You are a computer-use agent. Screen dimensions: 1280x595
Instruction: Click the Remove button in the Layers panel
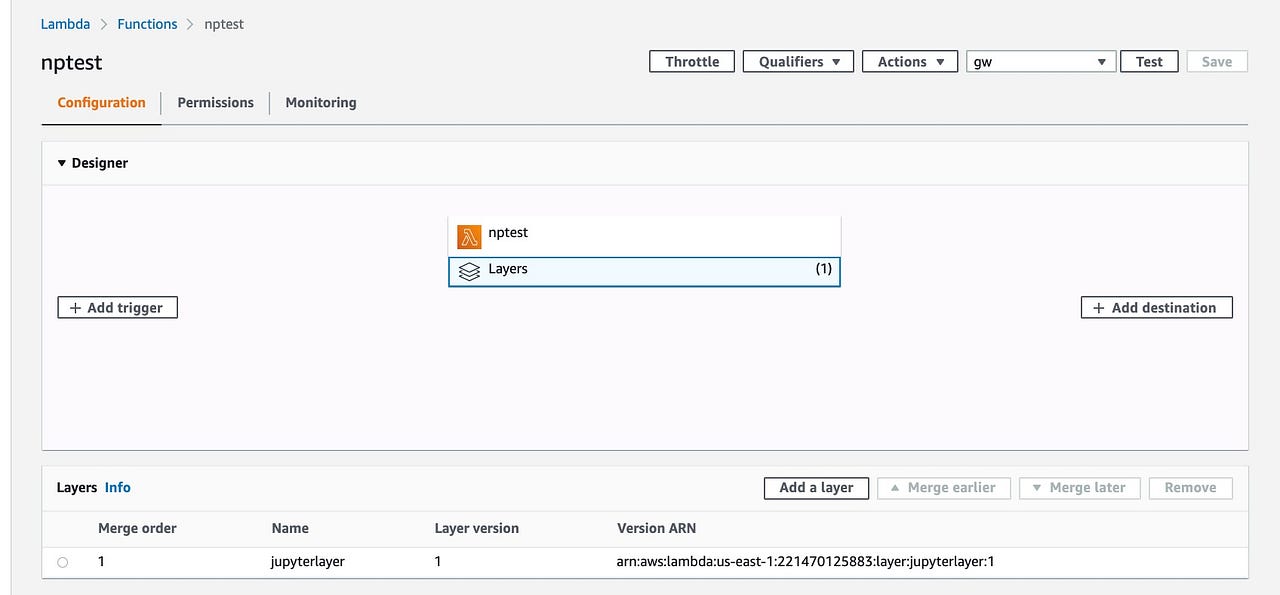pos(1189,488)
